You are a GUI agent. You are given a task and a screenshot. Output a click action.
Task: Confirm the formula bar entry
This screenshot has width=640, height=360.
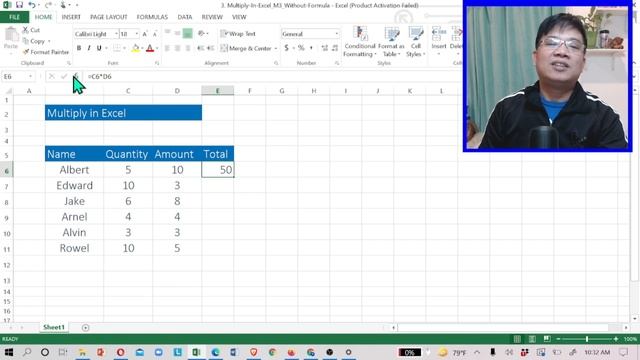coord(64,76)
